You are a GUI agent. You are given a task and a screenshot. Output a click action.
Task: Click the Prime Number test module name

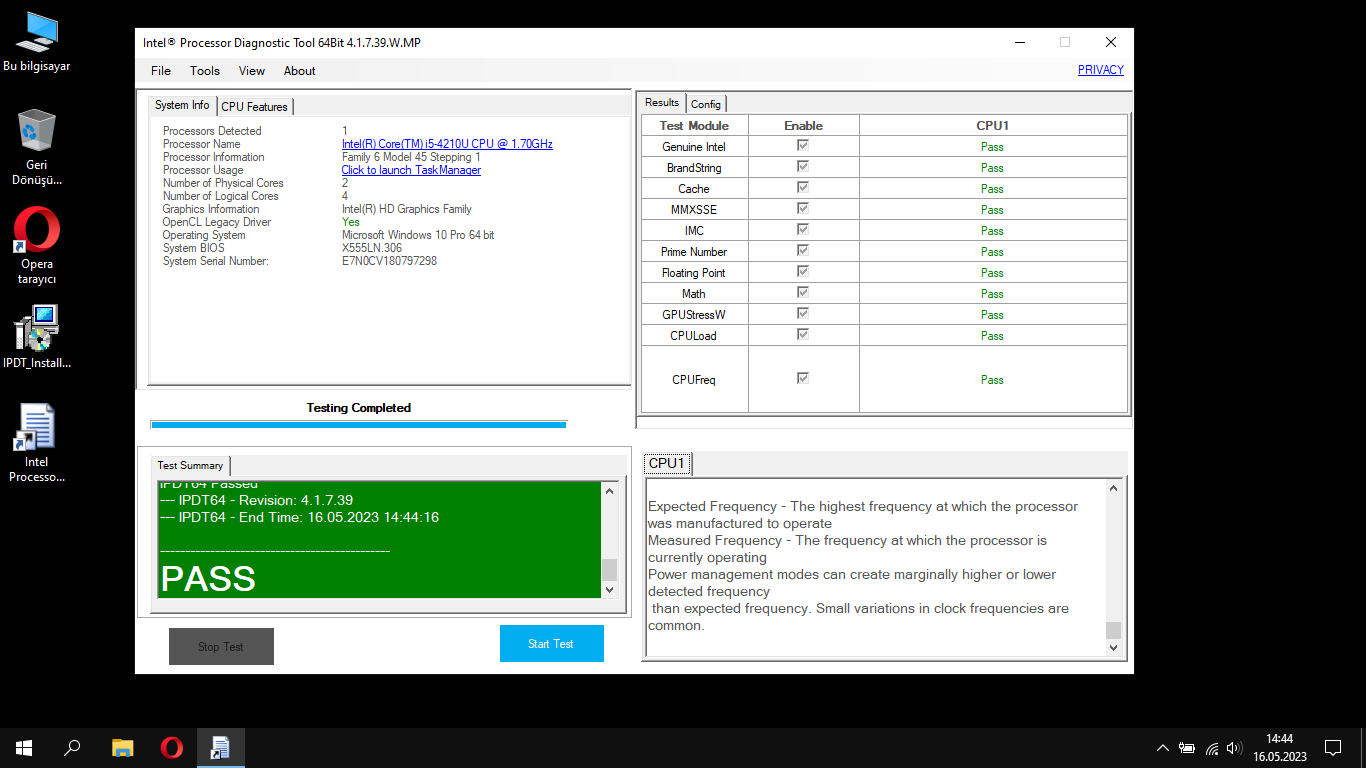(694, 252)
